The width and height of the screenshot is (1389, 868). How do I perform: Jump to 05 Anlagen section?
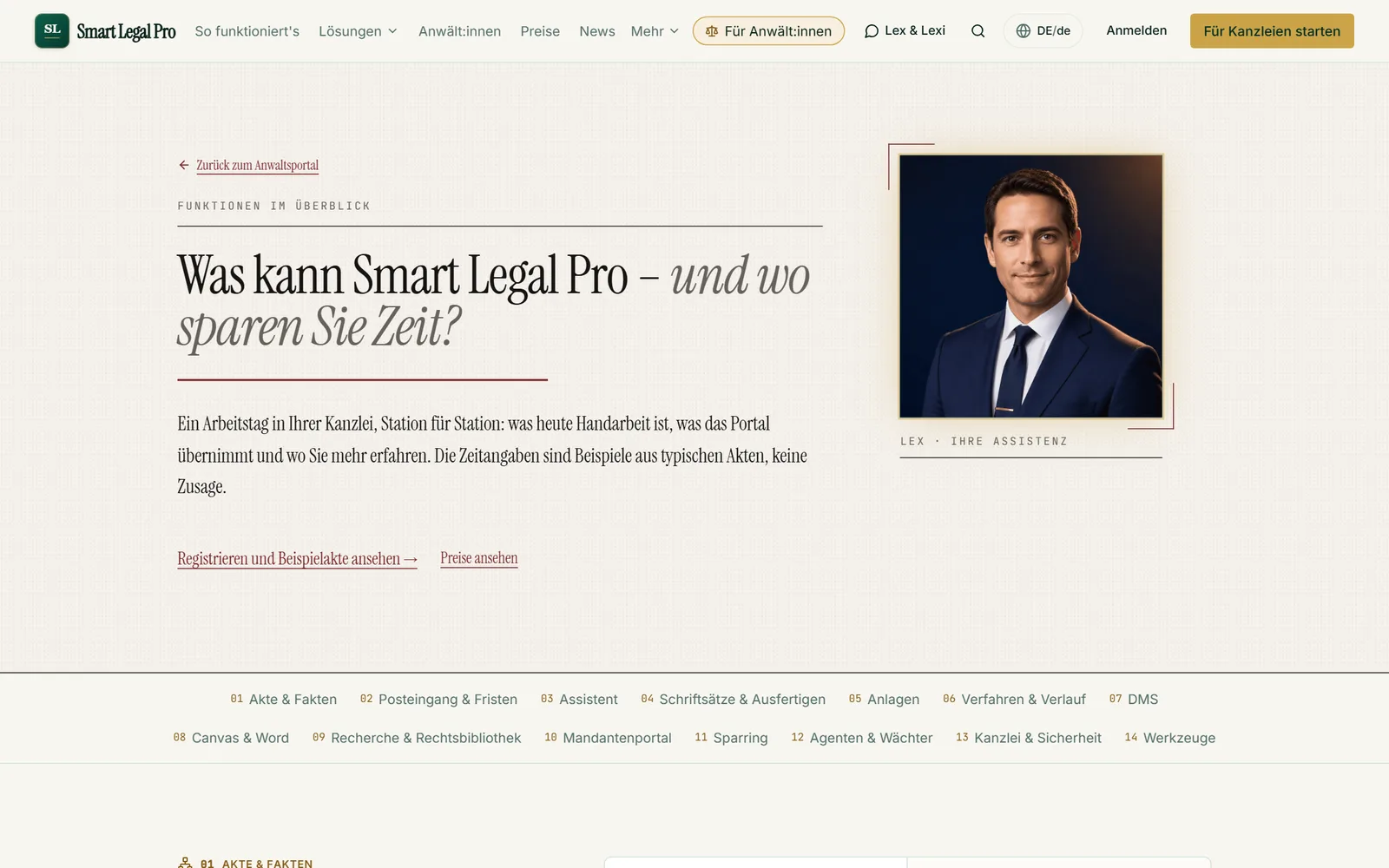click(884, 699)
